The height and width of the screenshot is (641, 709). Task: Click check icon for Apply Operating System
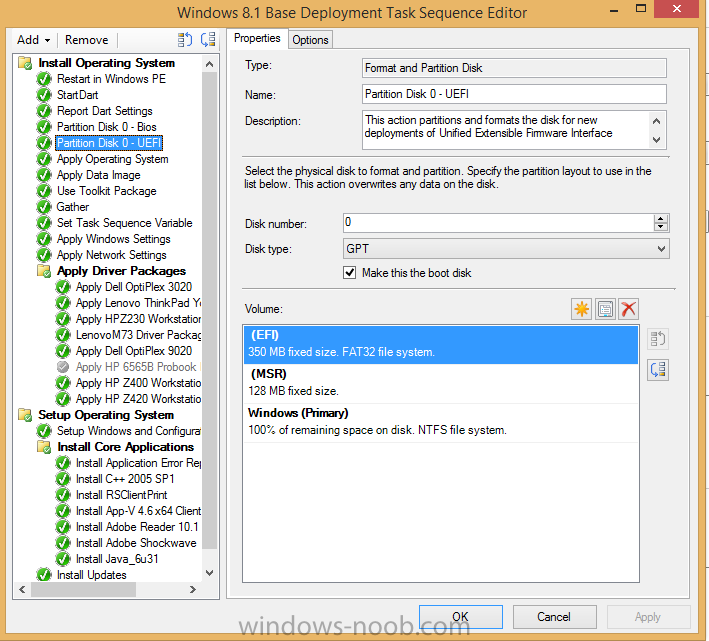[44, 159]
